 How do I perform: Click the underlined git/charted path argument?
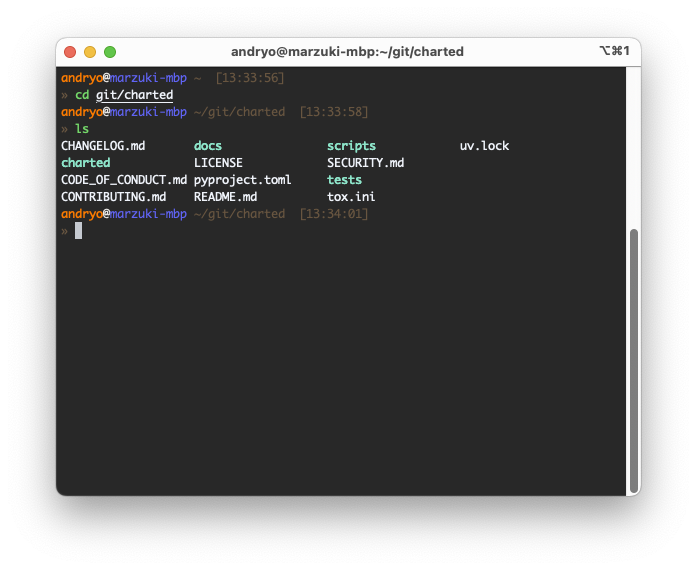(134, 95)
